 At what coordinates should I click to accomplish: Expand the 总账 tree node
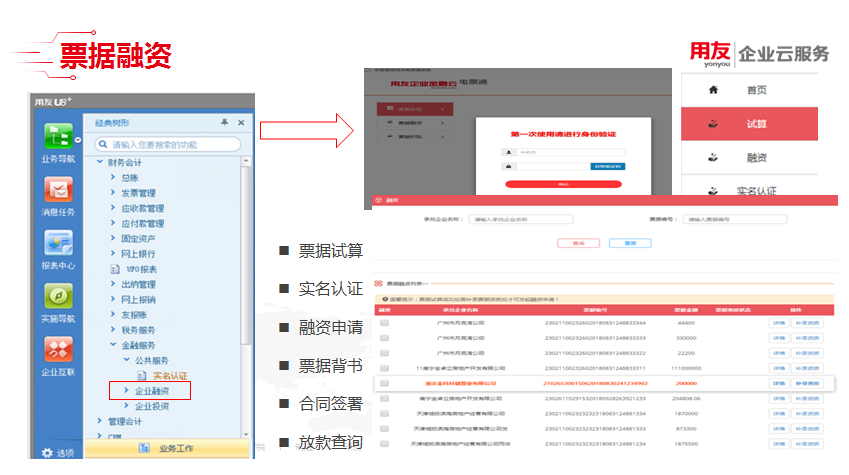tap(113, 177)
